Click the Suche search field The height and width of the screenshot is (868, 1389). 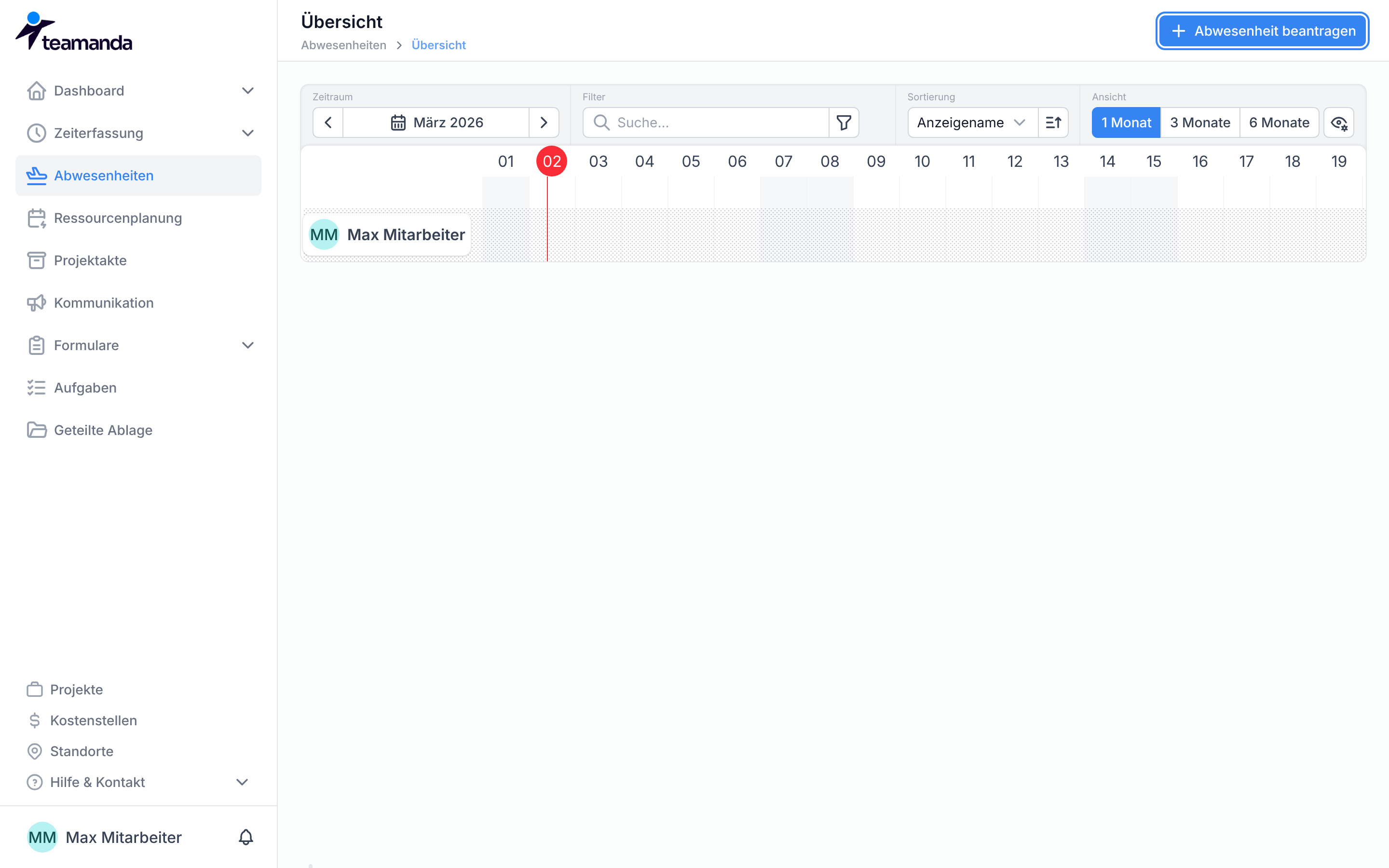[706, 122]
